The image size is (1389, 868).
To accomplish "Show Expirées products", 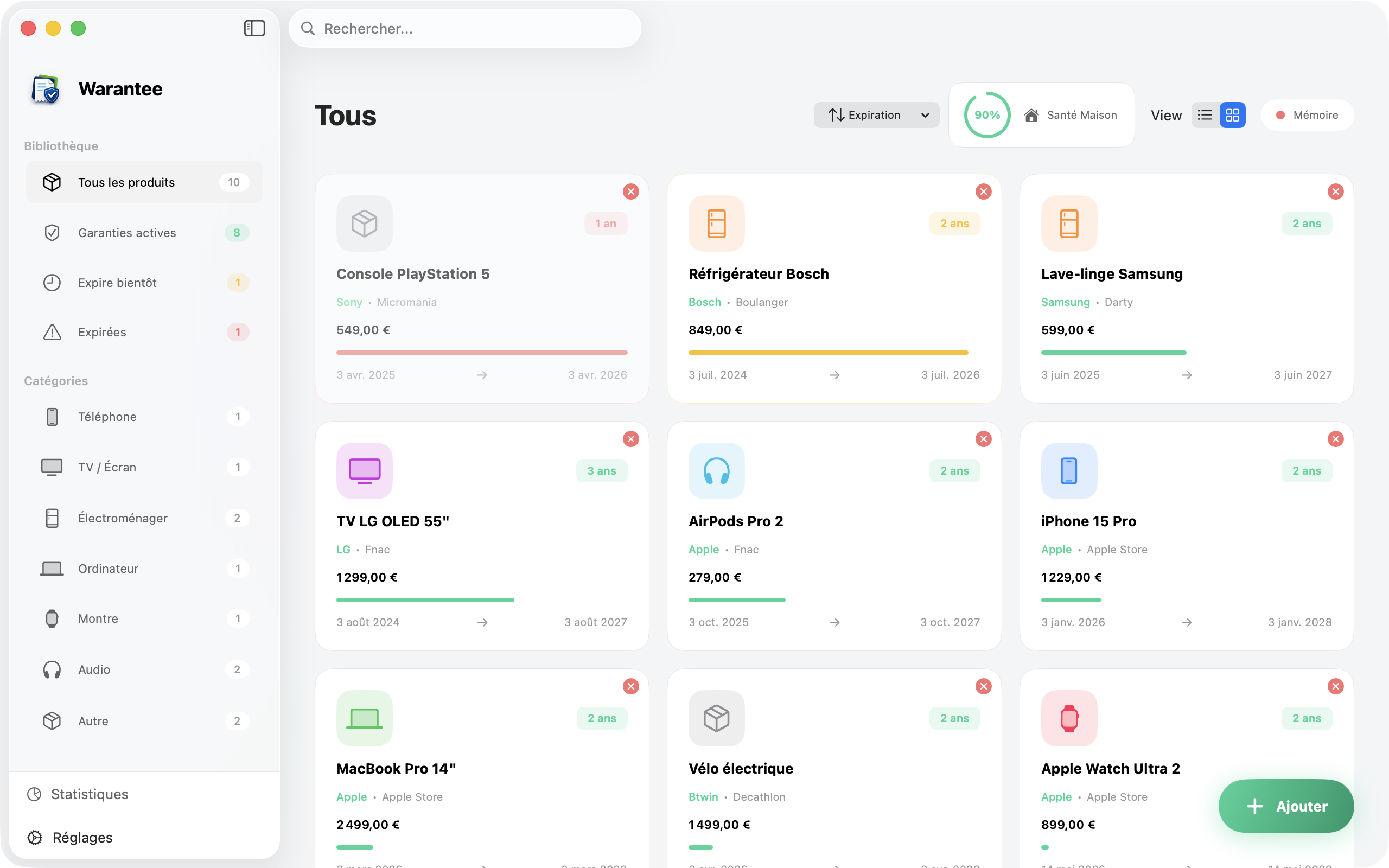I will click(x=144, y=333).
